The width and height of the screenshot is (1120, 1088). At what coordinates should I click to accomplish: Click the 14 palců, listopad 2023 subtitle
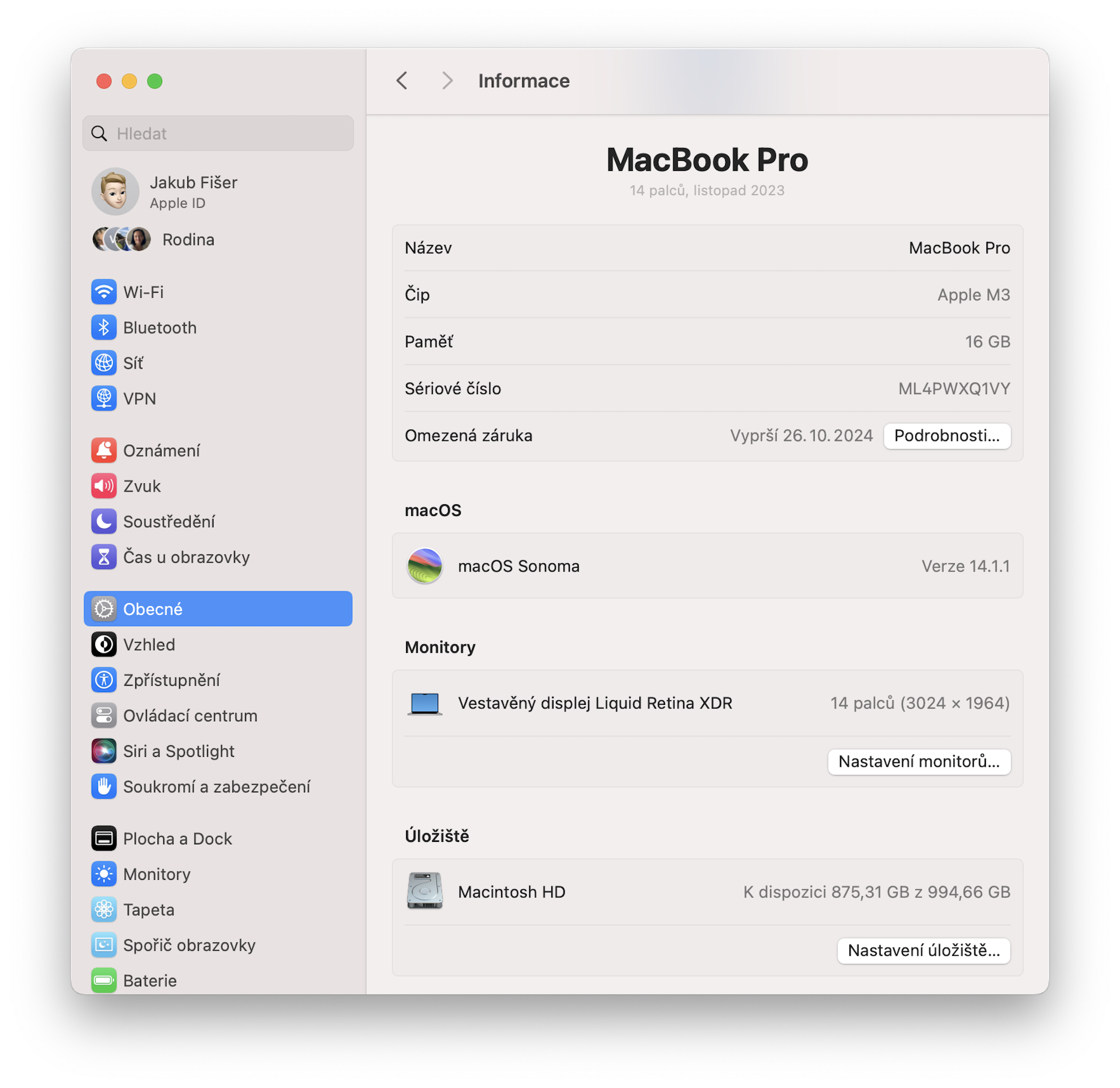[707, 191]
